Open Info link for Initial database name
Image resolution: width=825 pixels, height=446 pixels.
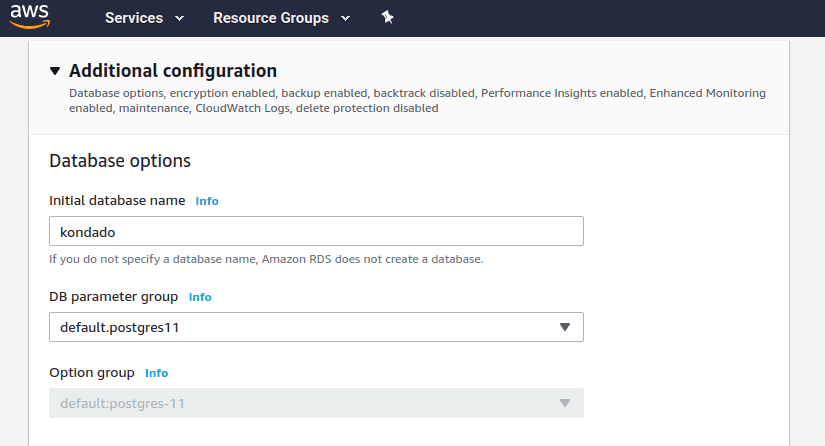pyautogui.click(x=207, y=201)
